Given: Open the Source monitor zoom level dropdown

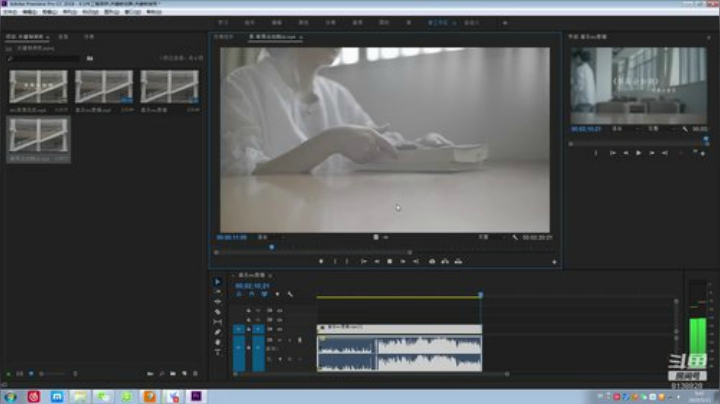Looking at the screenshot, I should click(271, 237).
